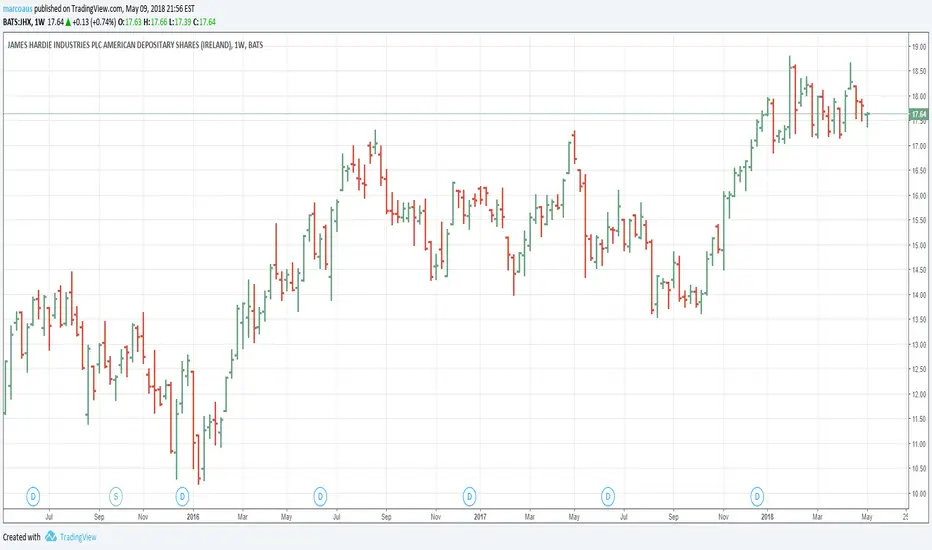Image resolution: width=932 pixels, height=550 pixels.
Task: Click the high value H:17.66
Action: click(155, 22)
